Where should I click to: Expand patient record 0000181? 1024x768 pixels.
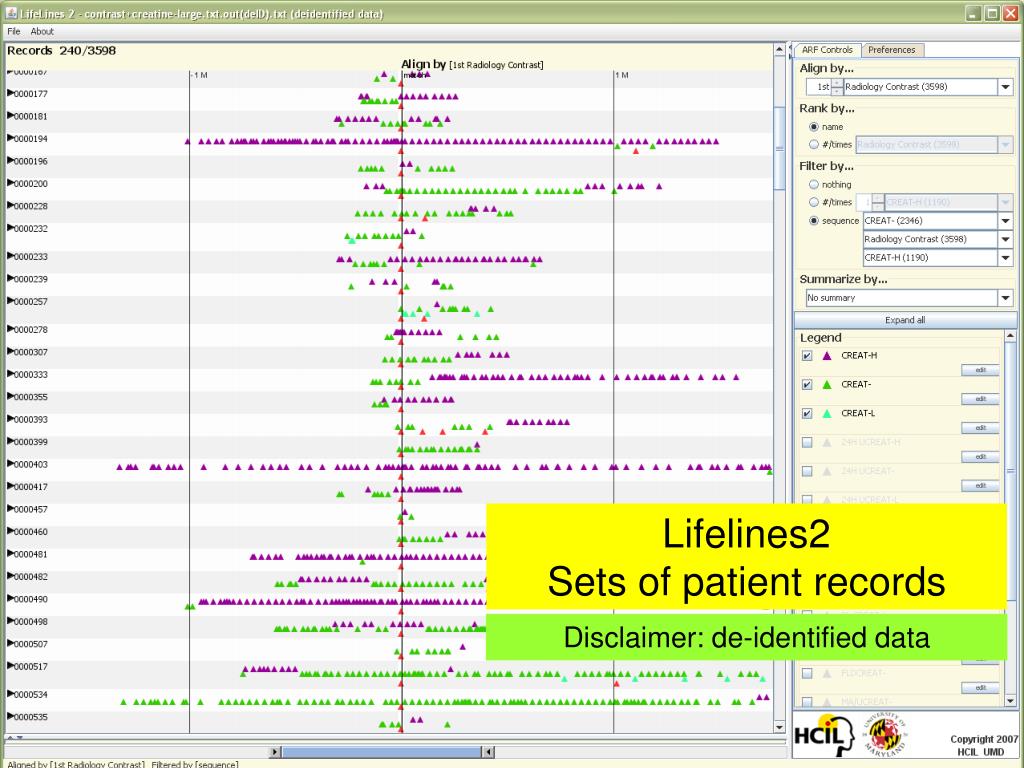click(x=10, y=116)
